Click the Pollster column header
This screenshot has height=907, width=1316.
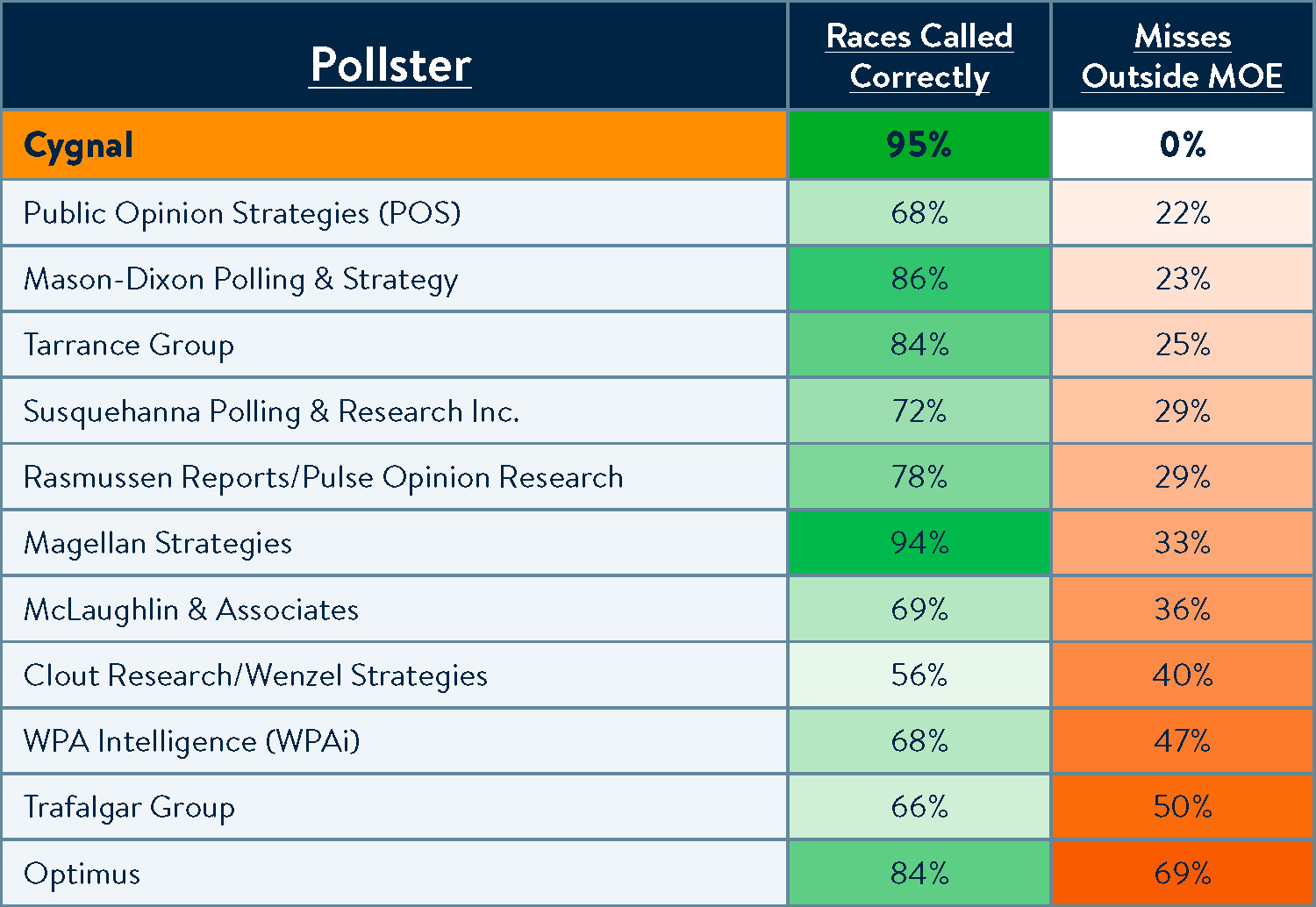pos(390,65)
